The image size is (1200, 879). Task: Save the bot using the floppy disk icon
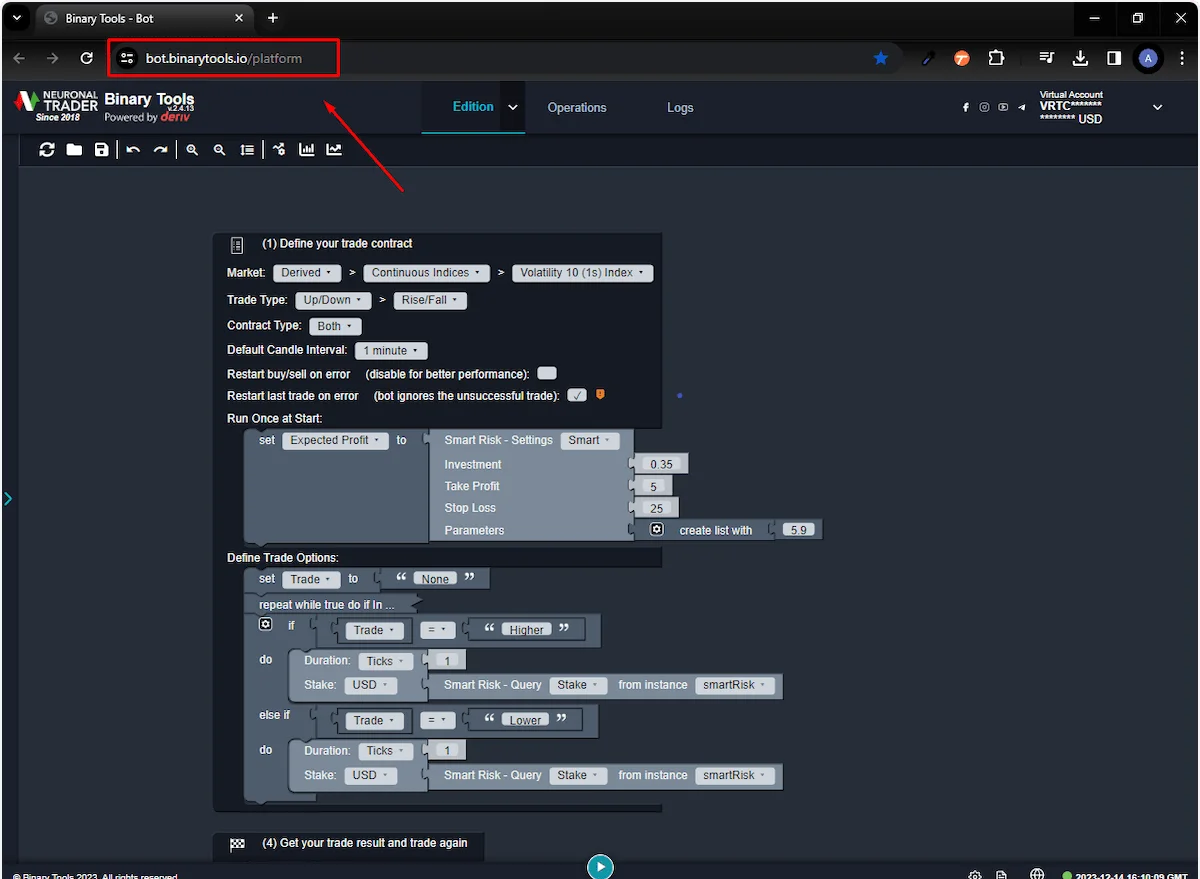[x=101, y=150]
